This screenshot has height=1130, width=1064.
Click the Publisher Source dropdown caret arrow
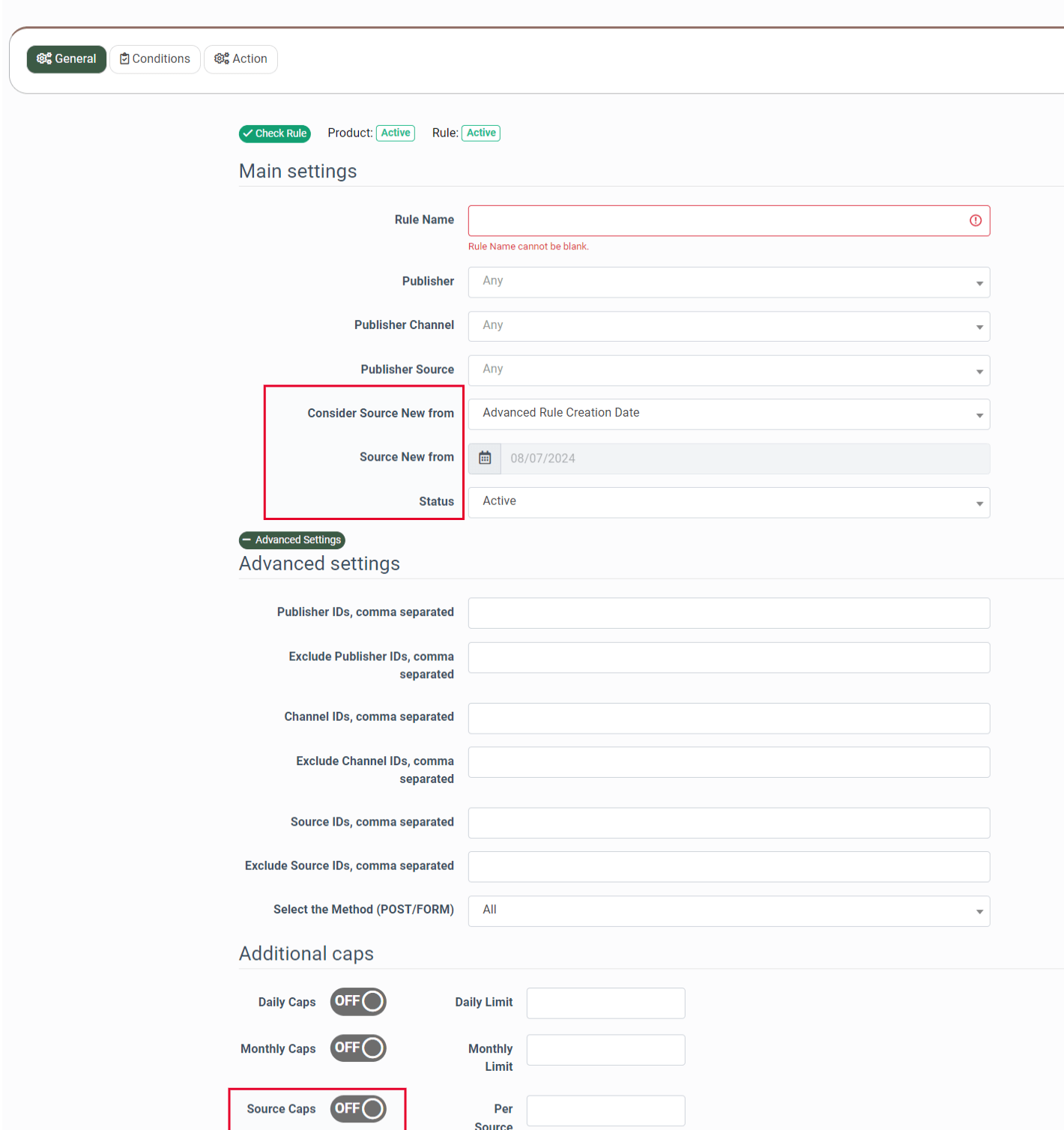click(979, 372)
